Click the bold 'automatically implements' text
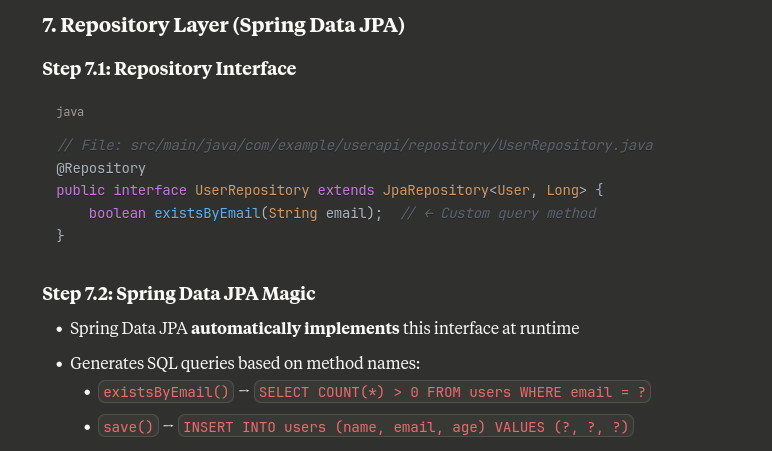Viewport: 772px width, 451px height. pos(295,328)
